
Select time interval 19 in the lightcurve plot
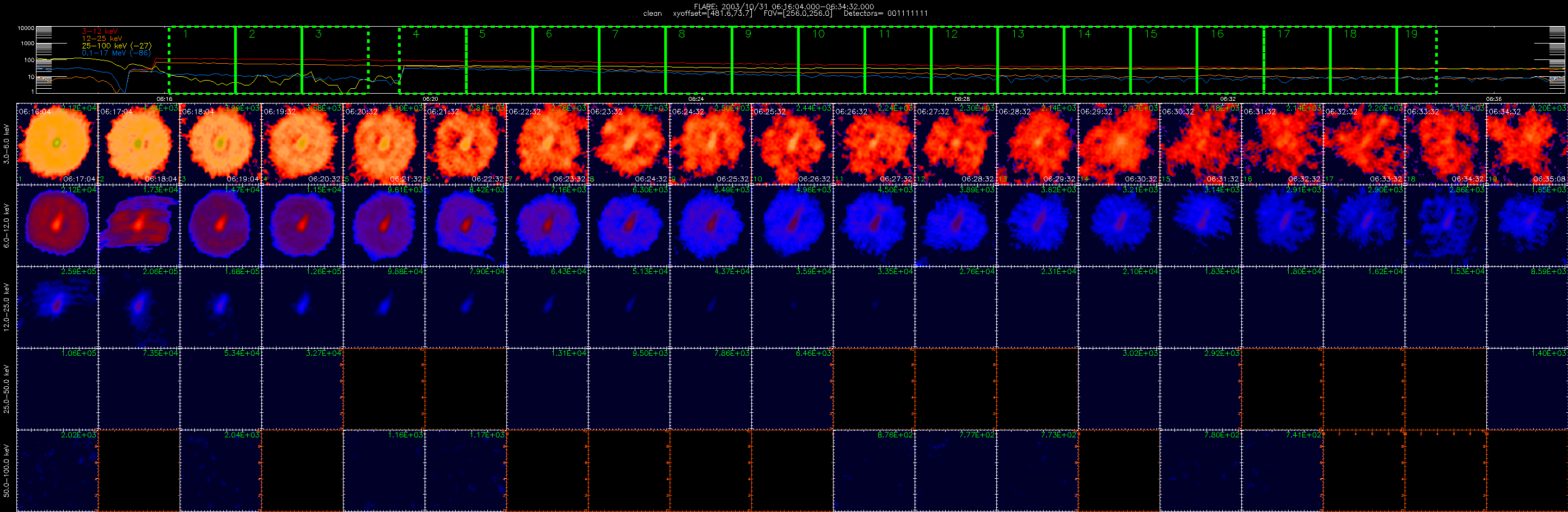coord(1417,60)
